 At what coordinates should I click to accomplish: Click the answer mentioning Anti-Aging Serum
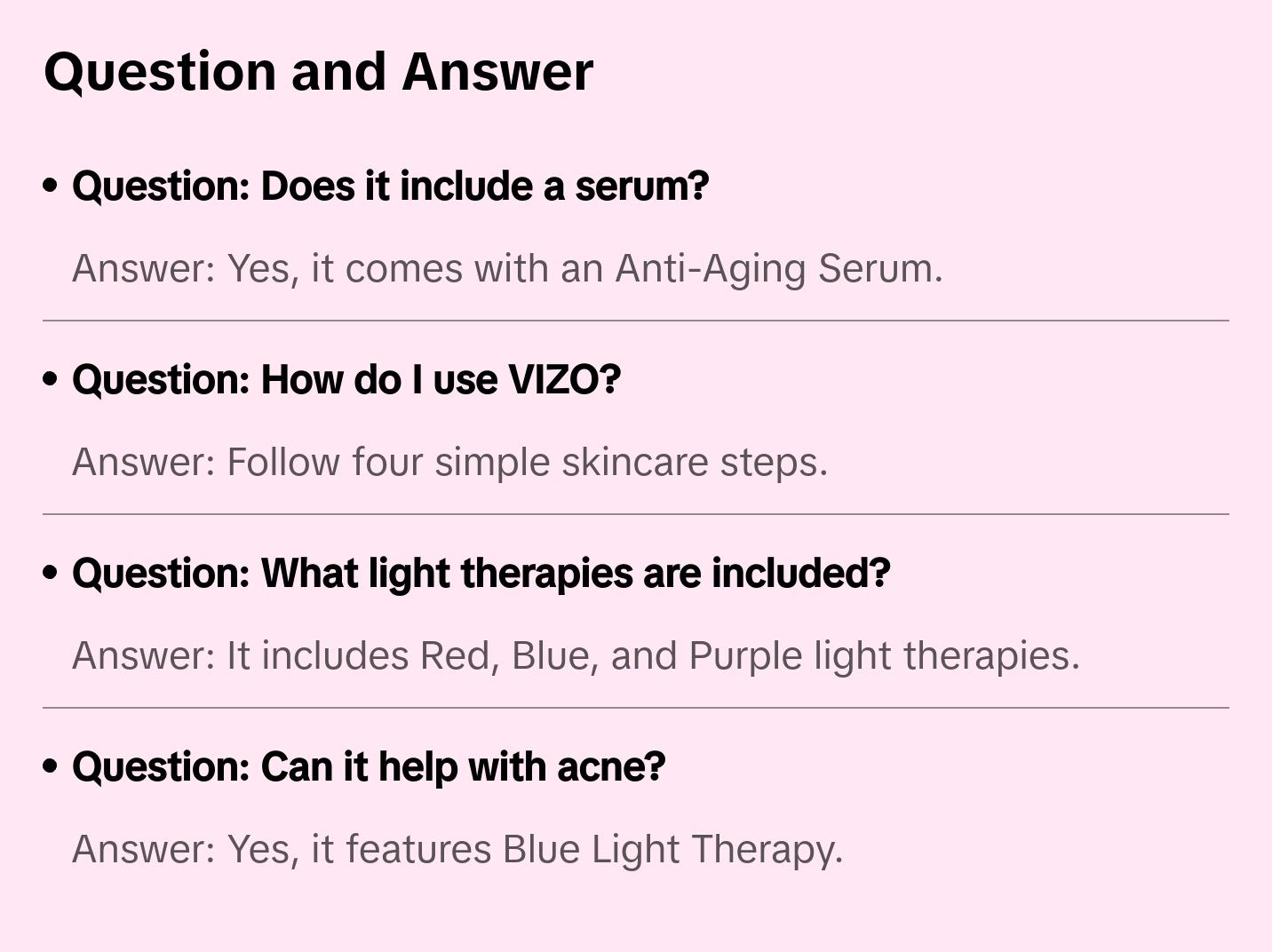point(506,268)
